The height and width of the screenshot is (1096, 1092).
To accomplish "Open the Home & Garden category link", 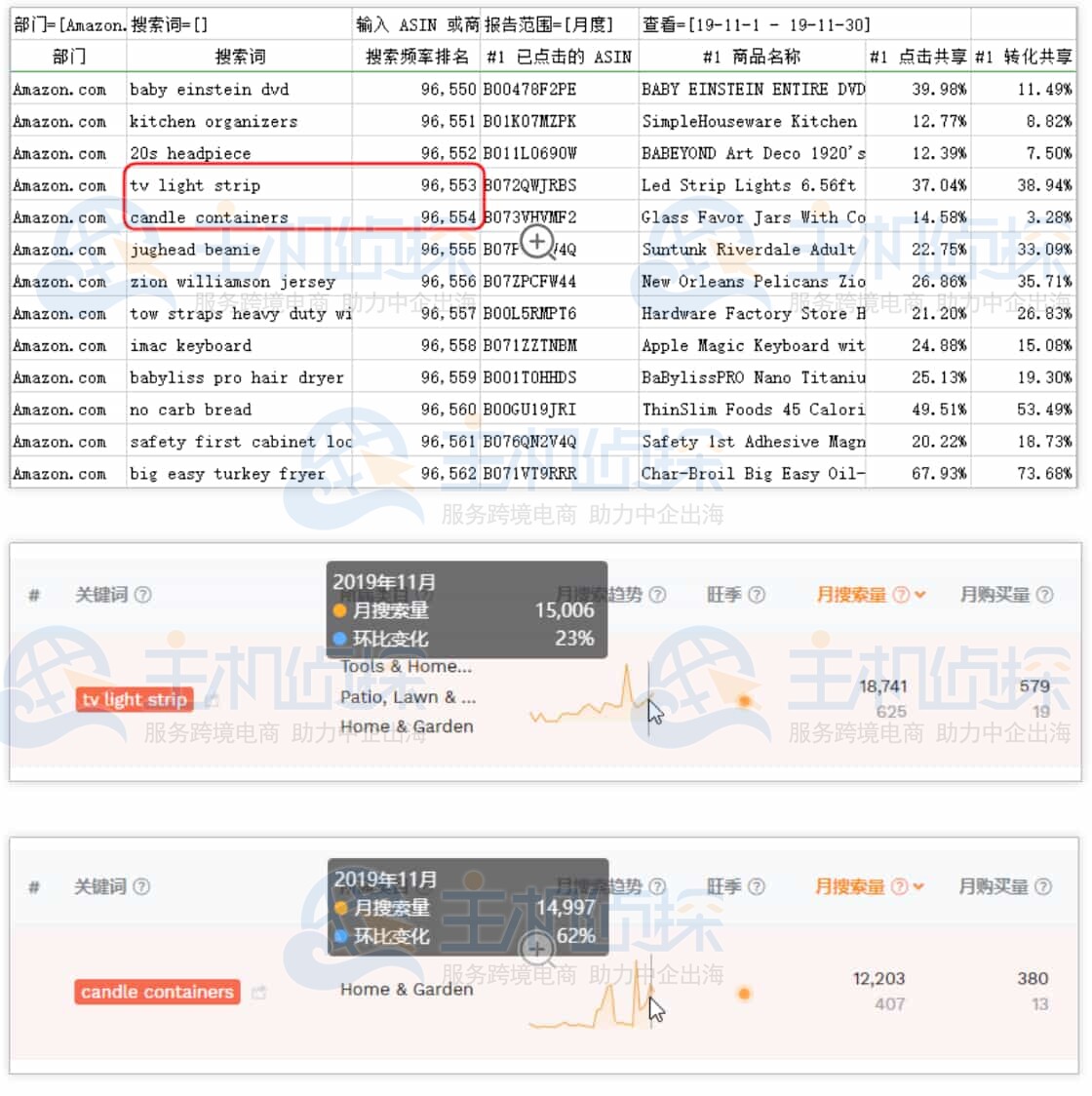I will (406, 726).
